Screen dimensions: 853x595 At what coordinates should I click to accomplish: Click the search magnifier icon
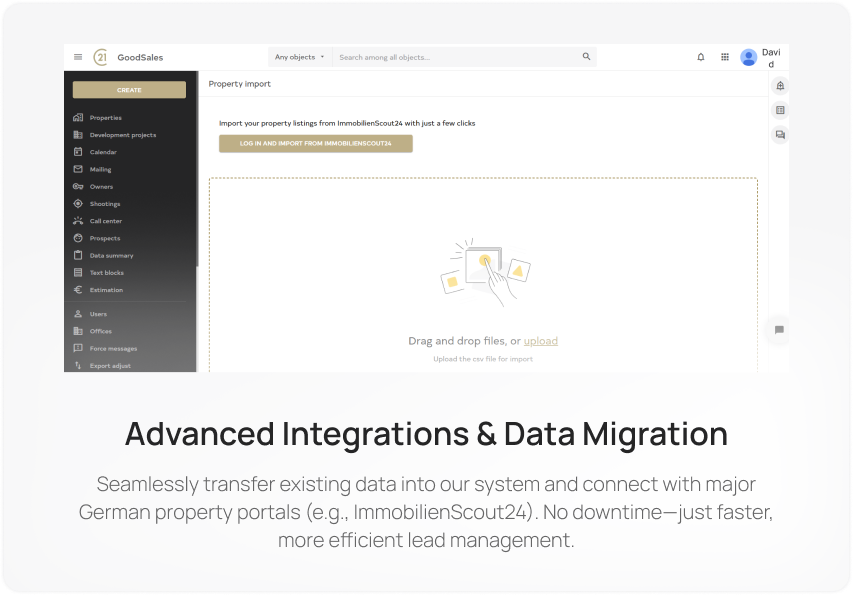(586, 57)
